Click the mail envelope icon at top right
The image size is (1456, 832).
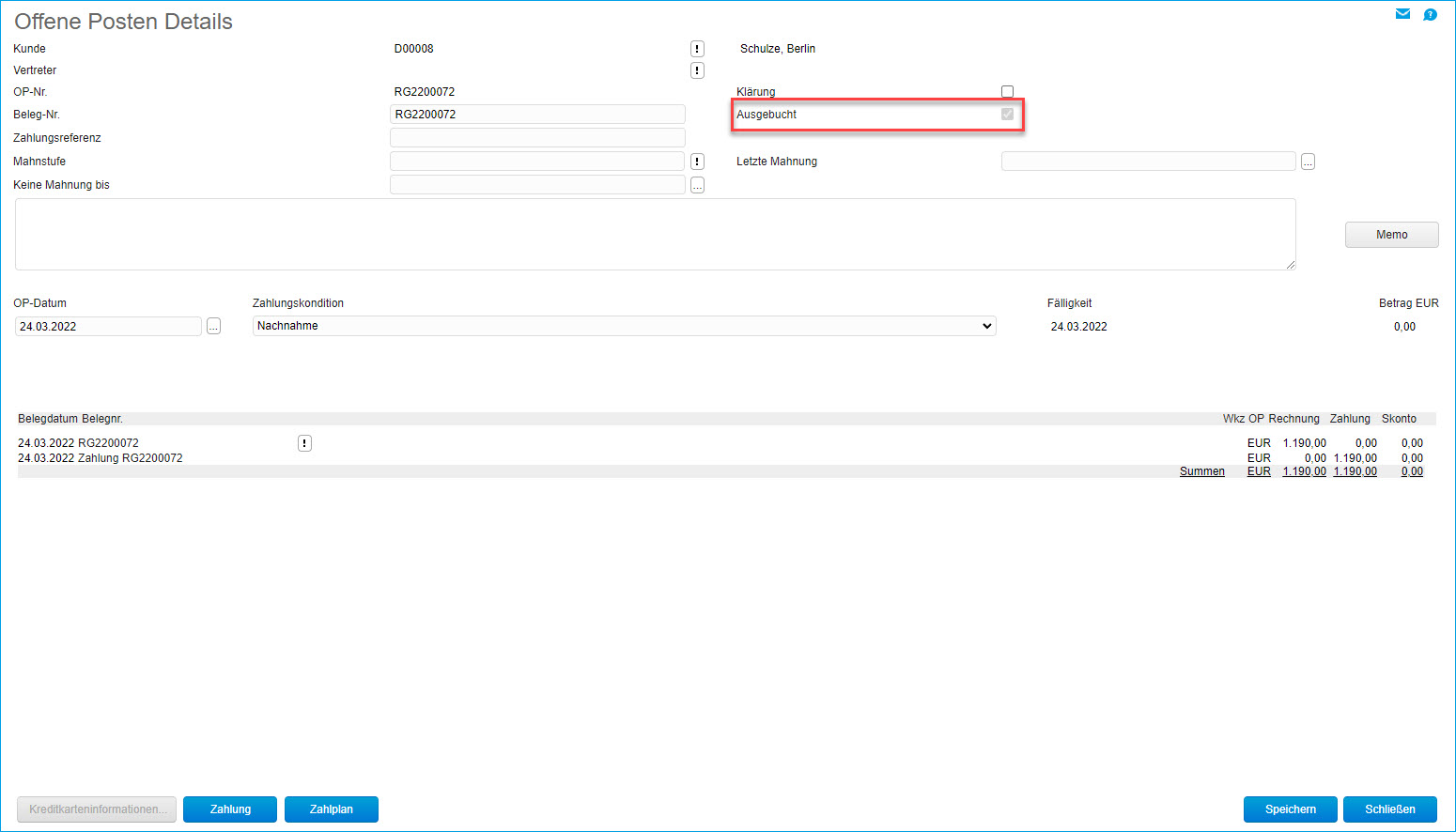tap(1402, 14)
